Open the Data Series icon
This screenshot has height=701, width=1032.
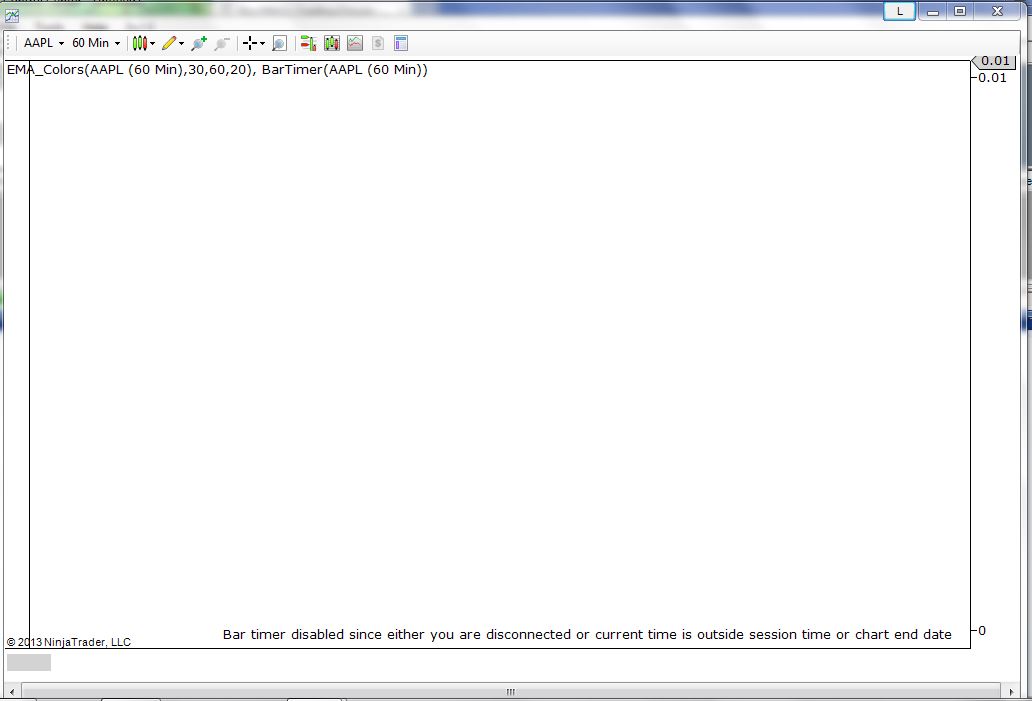332,43
